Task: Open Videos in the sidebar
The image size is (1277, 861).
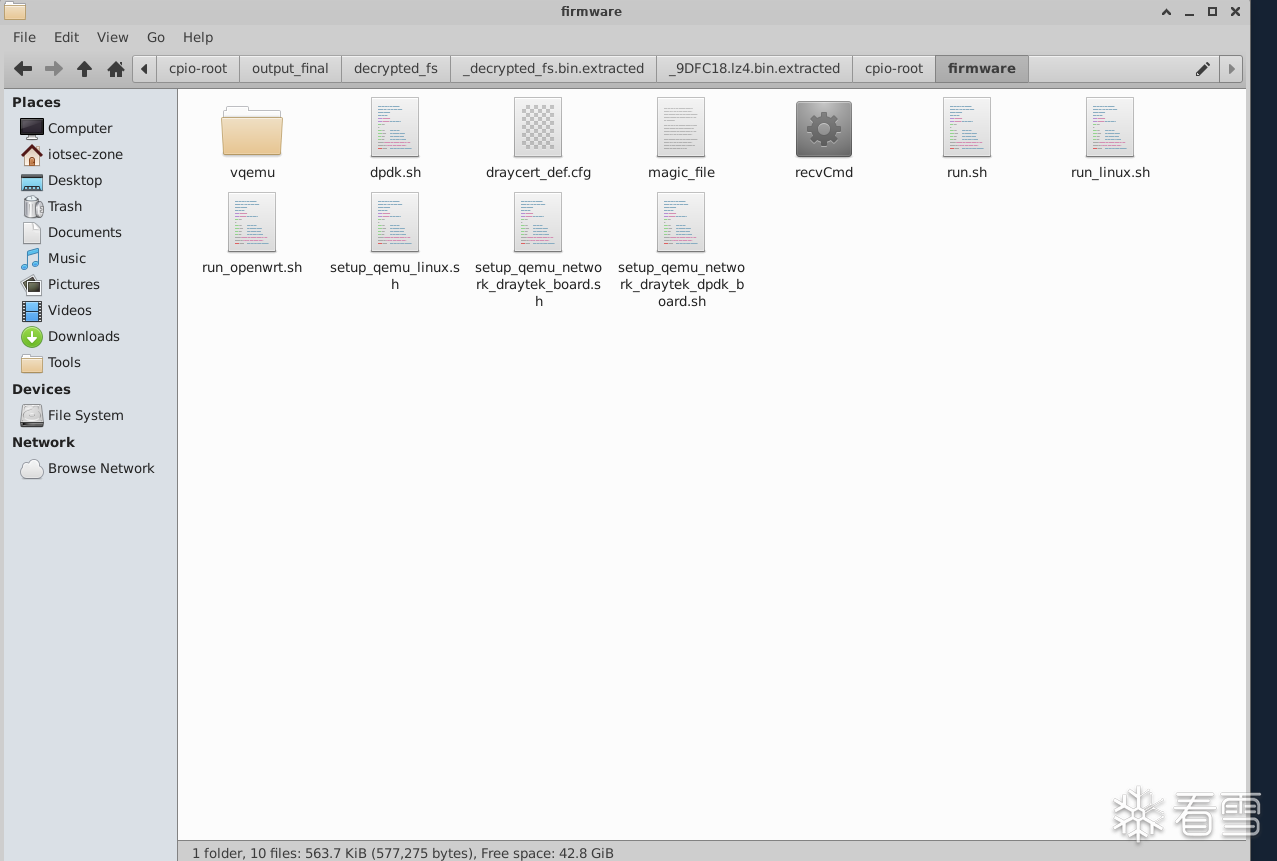Action: [90, 310]
